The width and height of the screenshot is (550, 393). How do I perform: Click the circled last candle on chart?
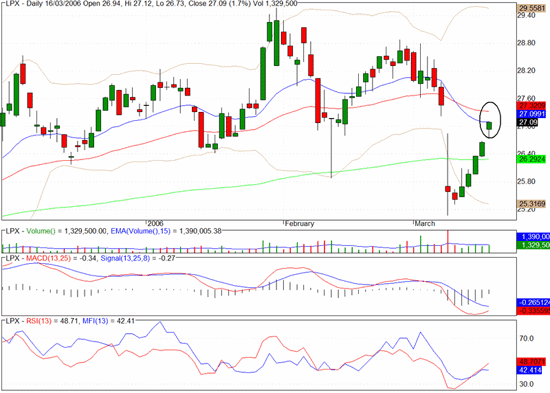click(x=489, y=126)
